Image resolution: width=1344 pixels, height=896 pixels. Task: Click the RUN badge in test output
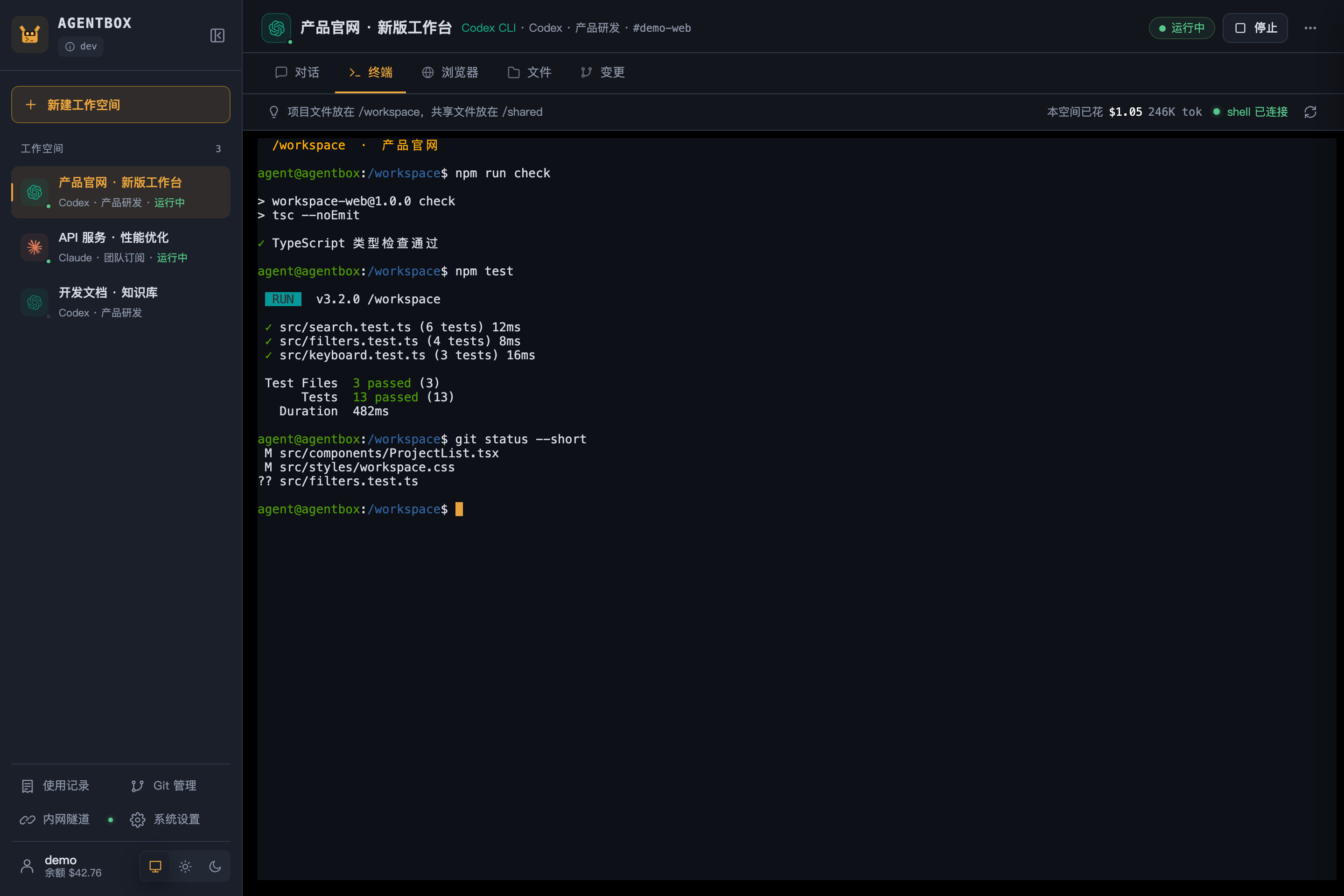pyautogui.click(x=283, y=299)
